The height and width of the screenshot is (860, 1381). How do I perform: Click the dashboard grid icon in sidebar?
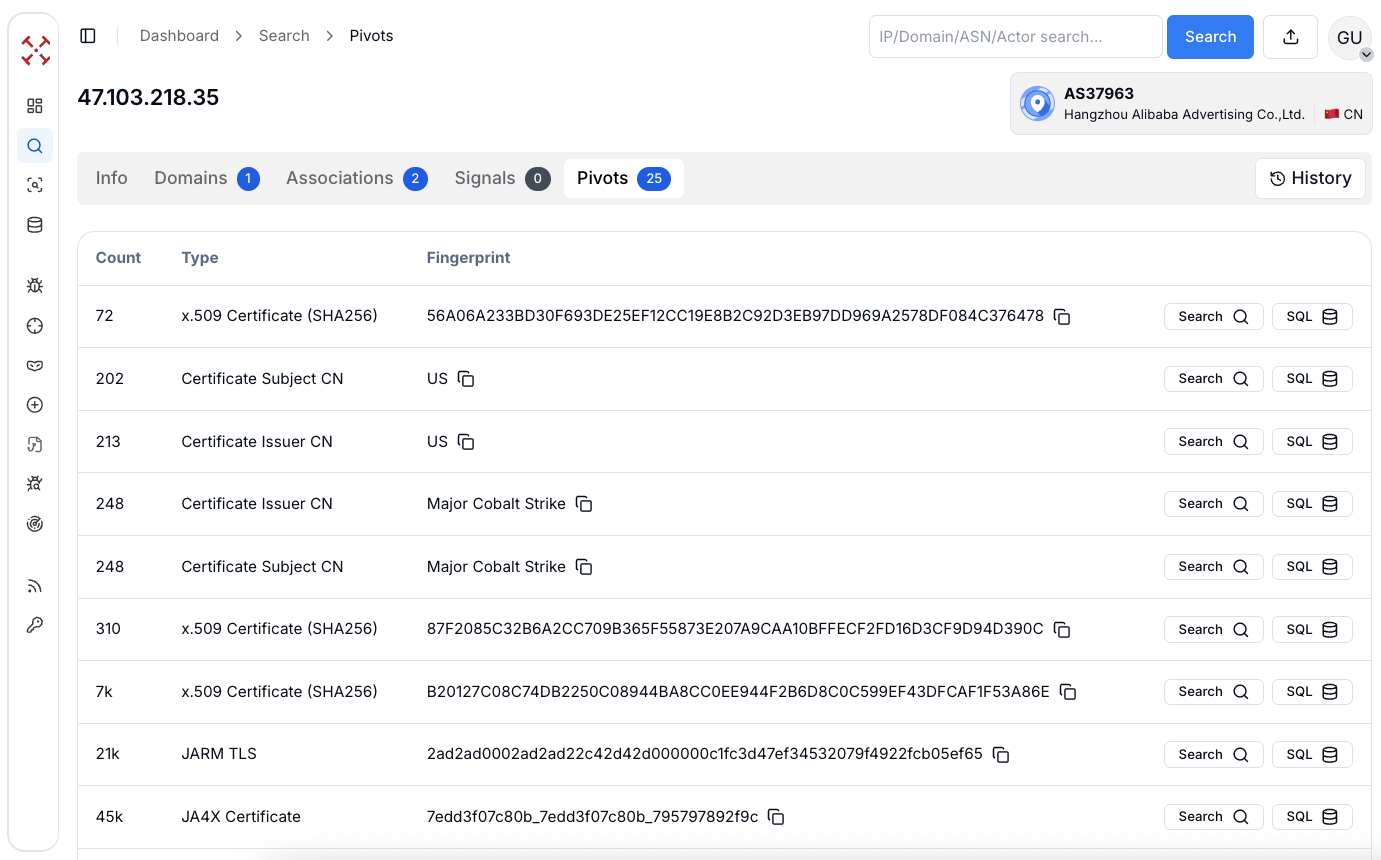click(x=35, y=106)
